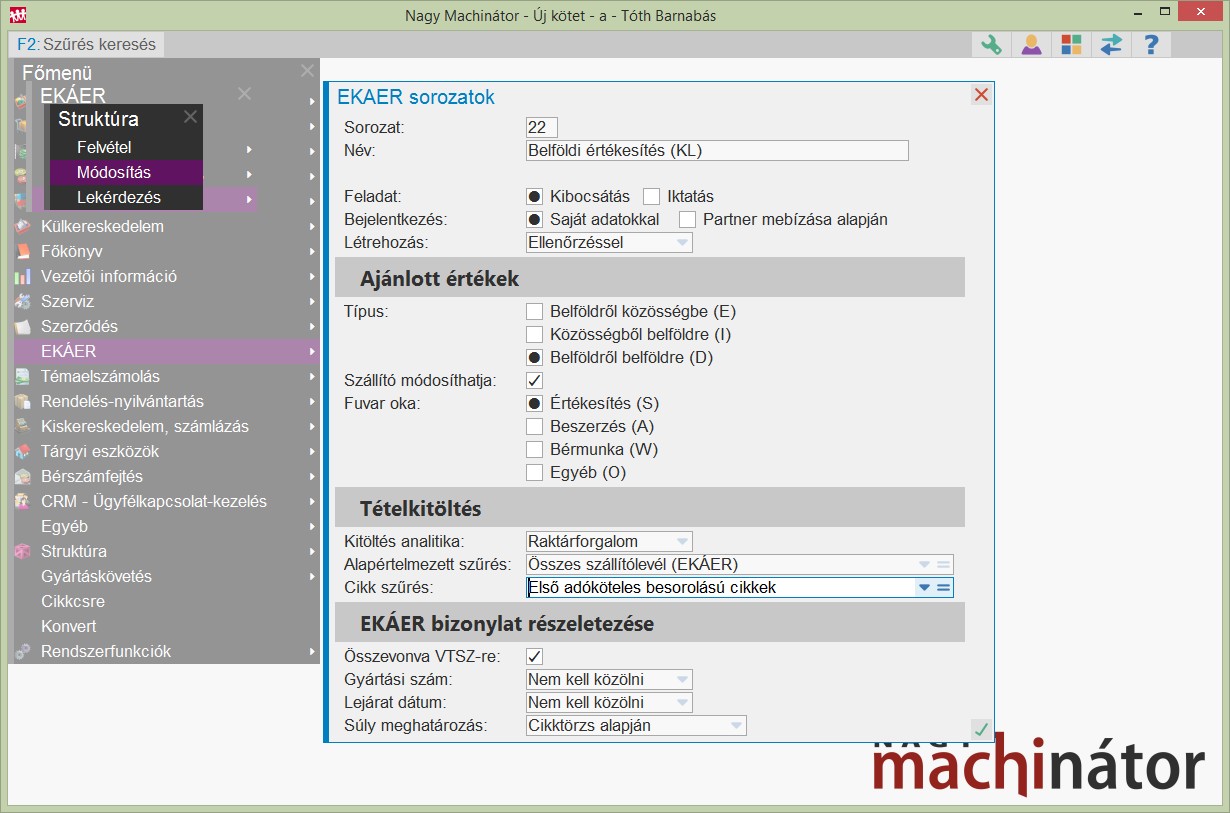1230x813 pixels.
Task: Open the colored tiles window icon
Action: point(1071,45)
